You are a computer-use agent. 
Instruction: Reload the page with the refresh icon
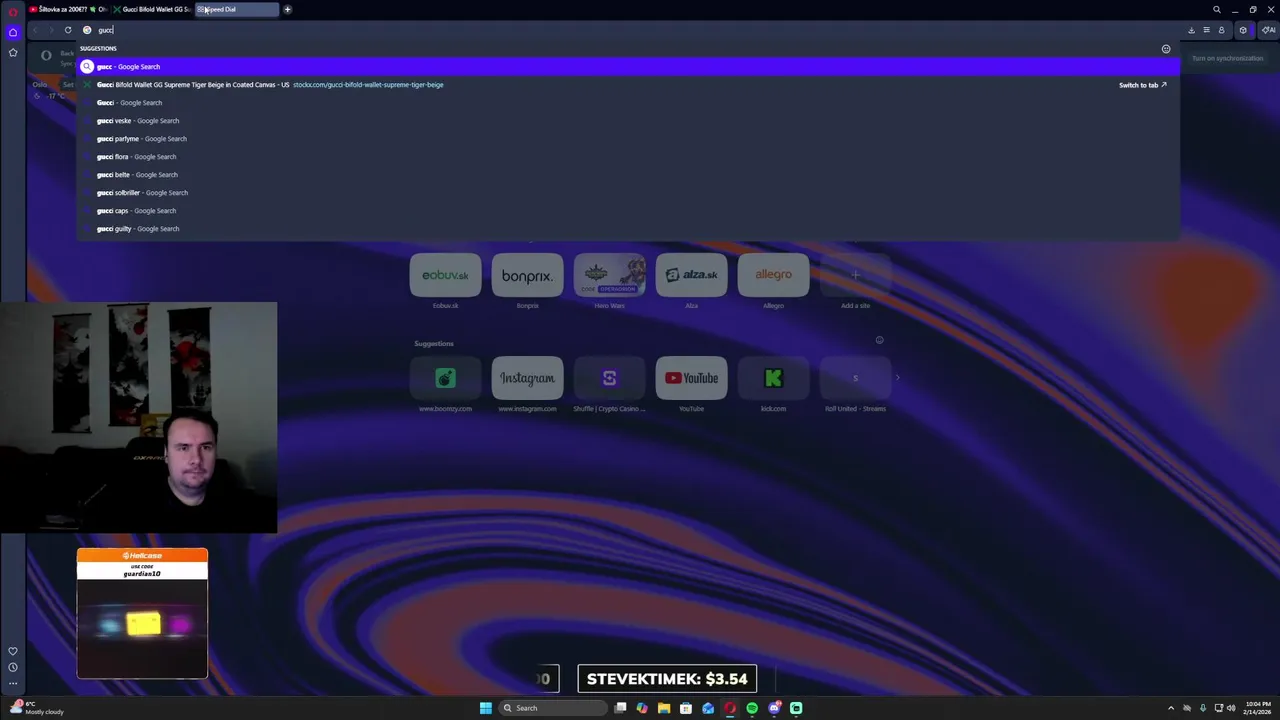68,30
